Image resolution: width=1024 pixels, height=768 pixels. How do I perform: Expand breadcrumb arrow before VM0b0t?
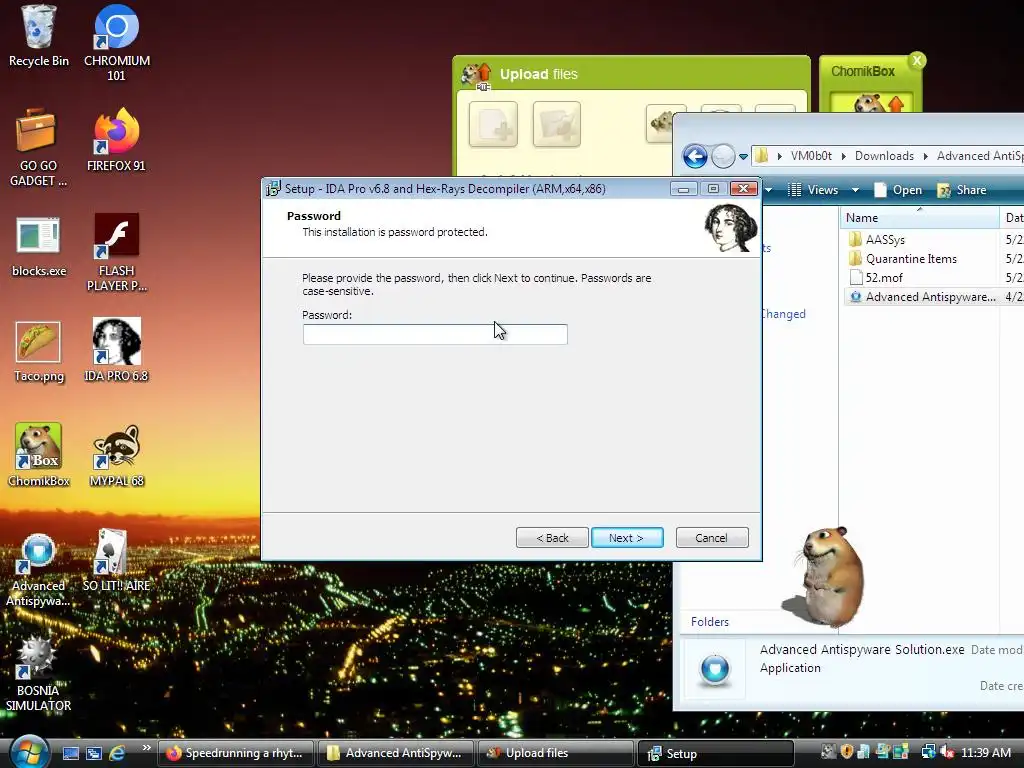pyautogui.click(x=780, y=156)
